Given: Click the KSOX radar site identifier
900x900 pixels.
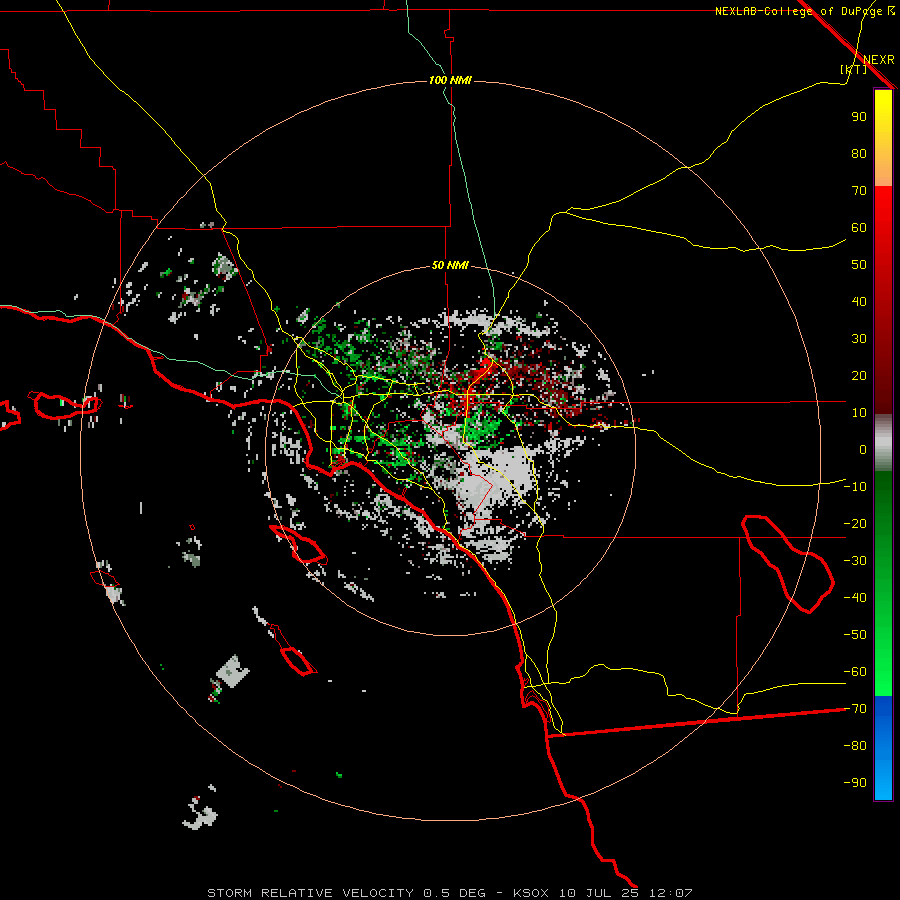Looking at the screenshot, I should coord(531,893).
